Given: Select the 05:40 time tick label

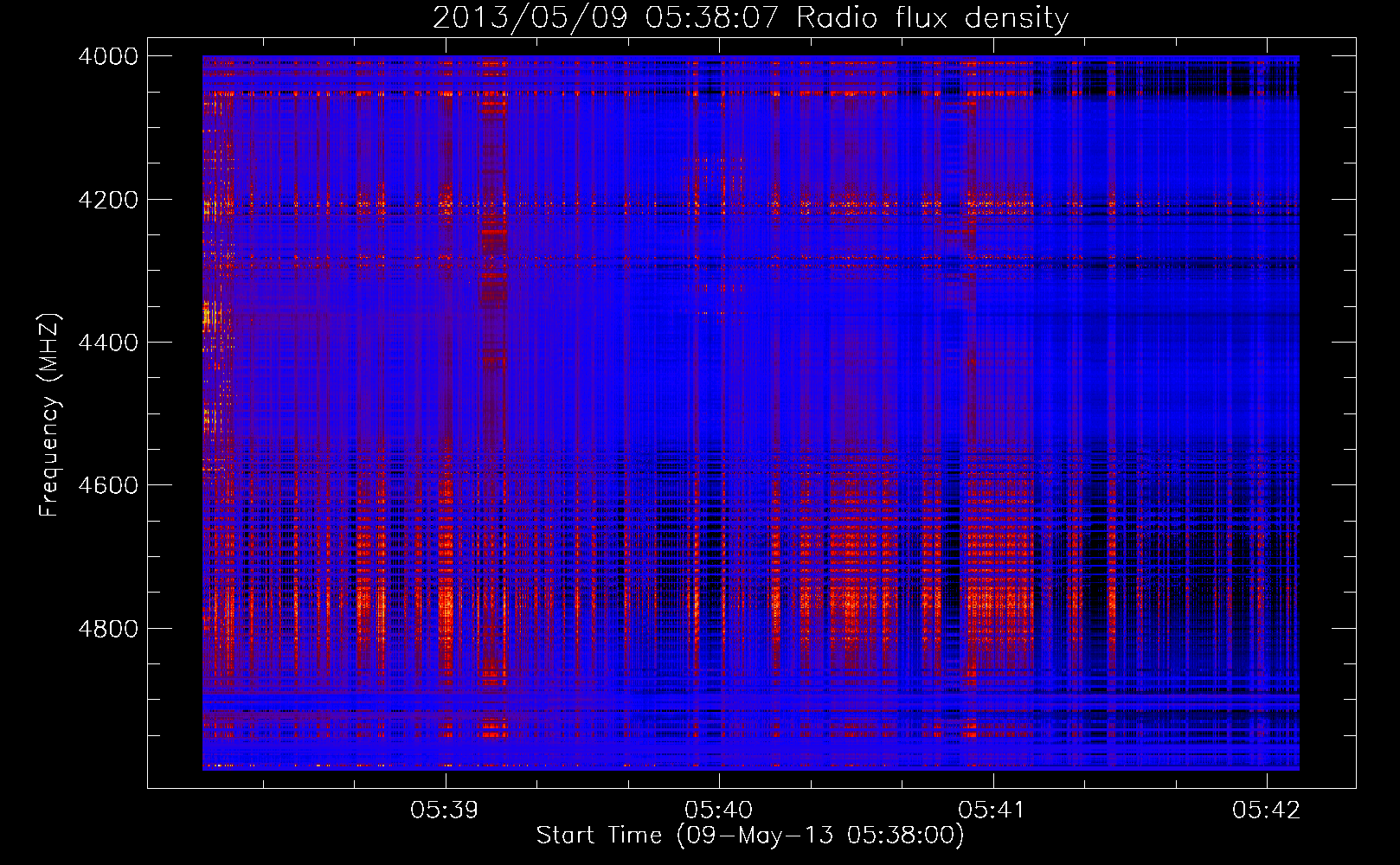Looking at the screenshot, I should pos(719,811).
